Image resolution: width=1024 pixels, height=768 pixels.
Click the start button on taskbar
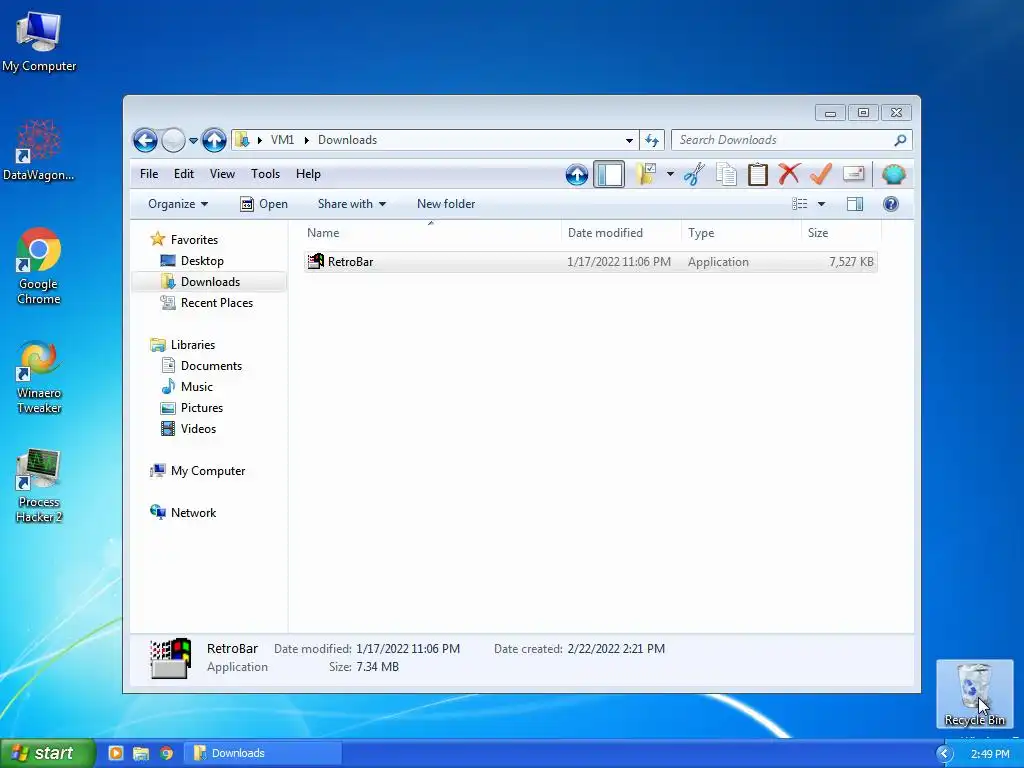click(47, 753)
